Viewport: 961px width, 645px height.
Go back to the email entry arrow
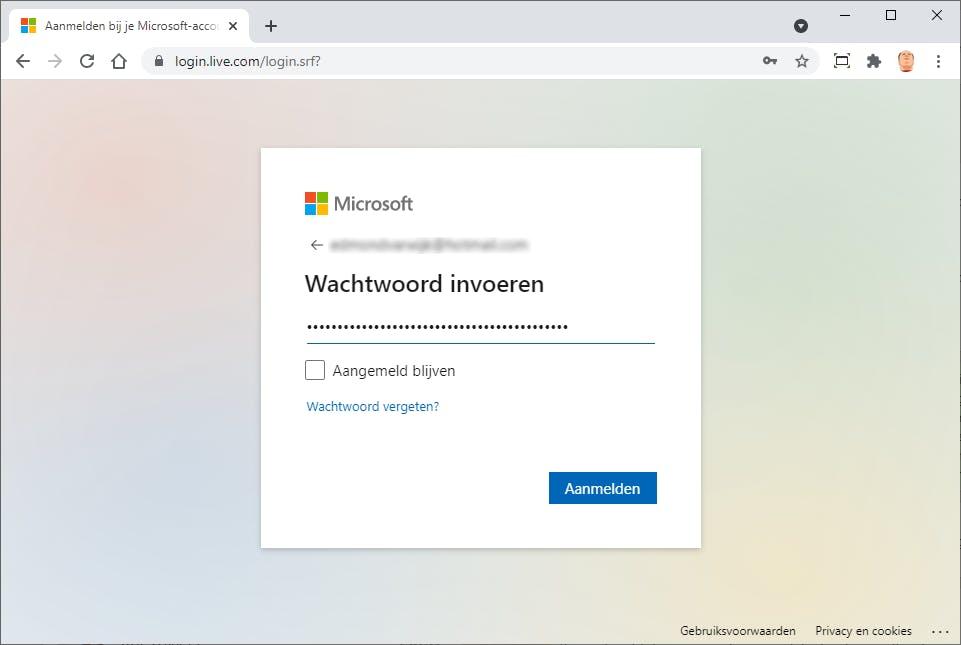tap(316, 245)
